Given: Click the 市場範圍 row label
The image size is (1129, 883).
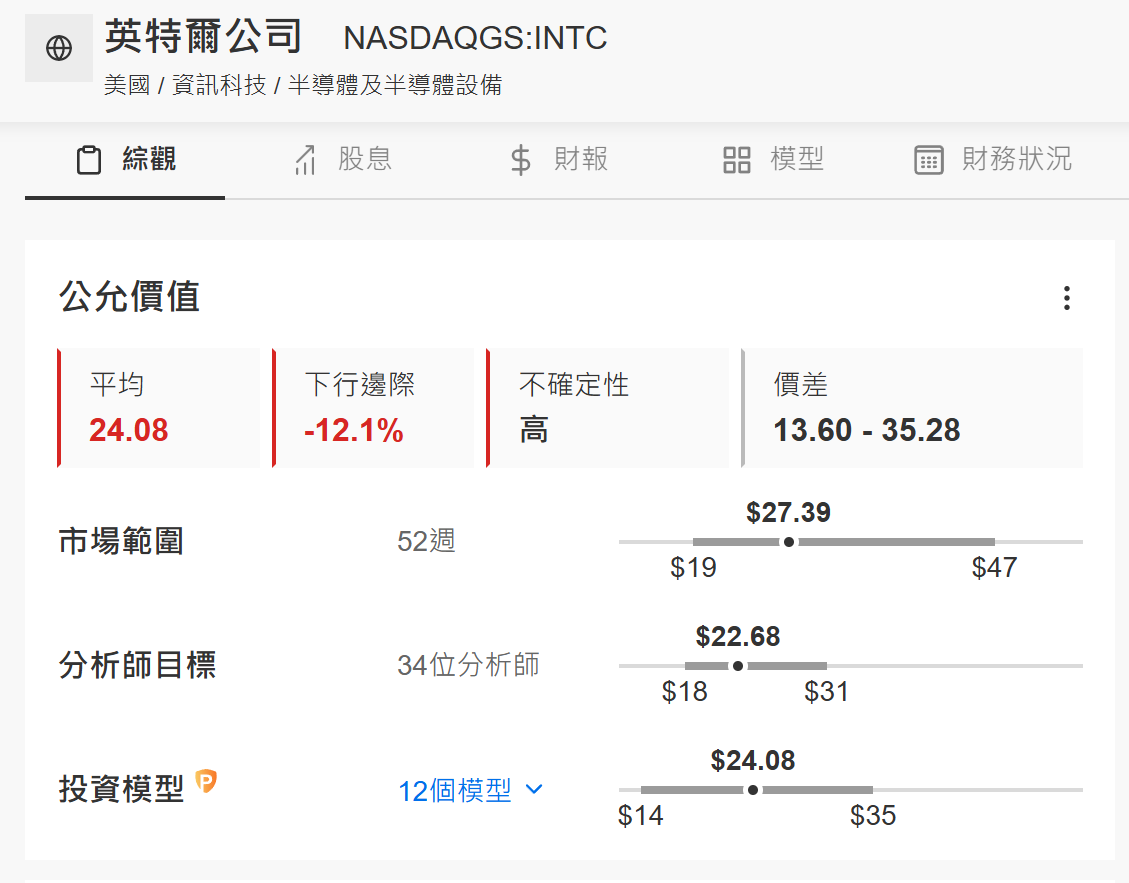Looking at the screenshot, I should (x=121, y=542).
